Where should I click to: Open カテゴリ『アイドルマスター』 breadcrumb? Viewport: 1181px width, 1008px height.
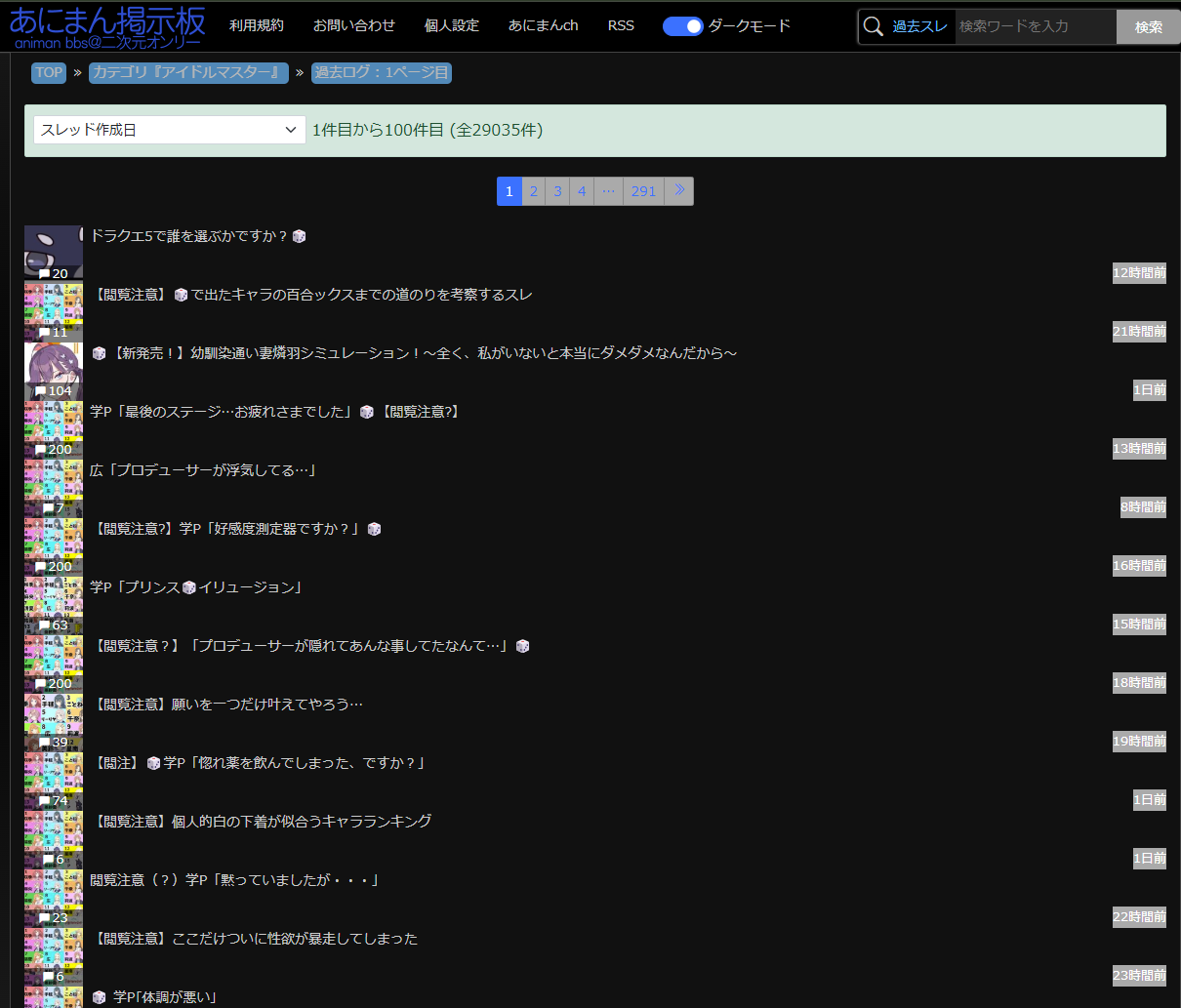coord(188,72)
